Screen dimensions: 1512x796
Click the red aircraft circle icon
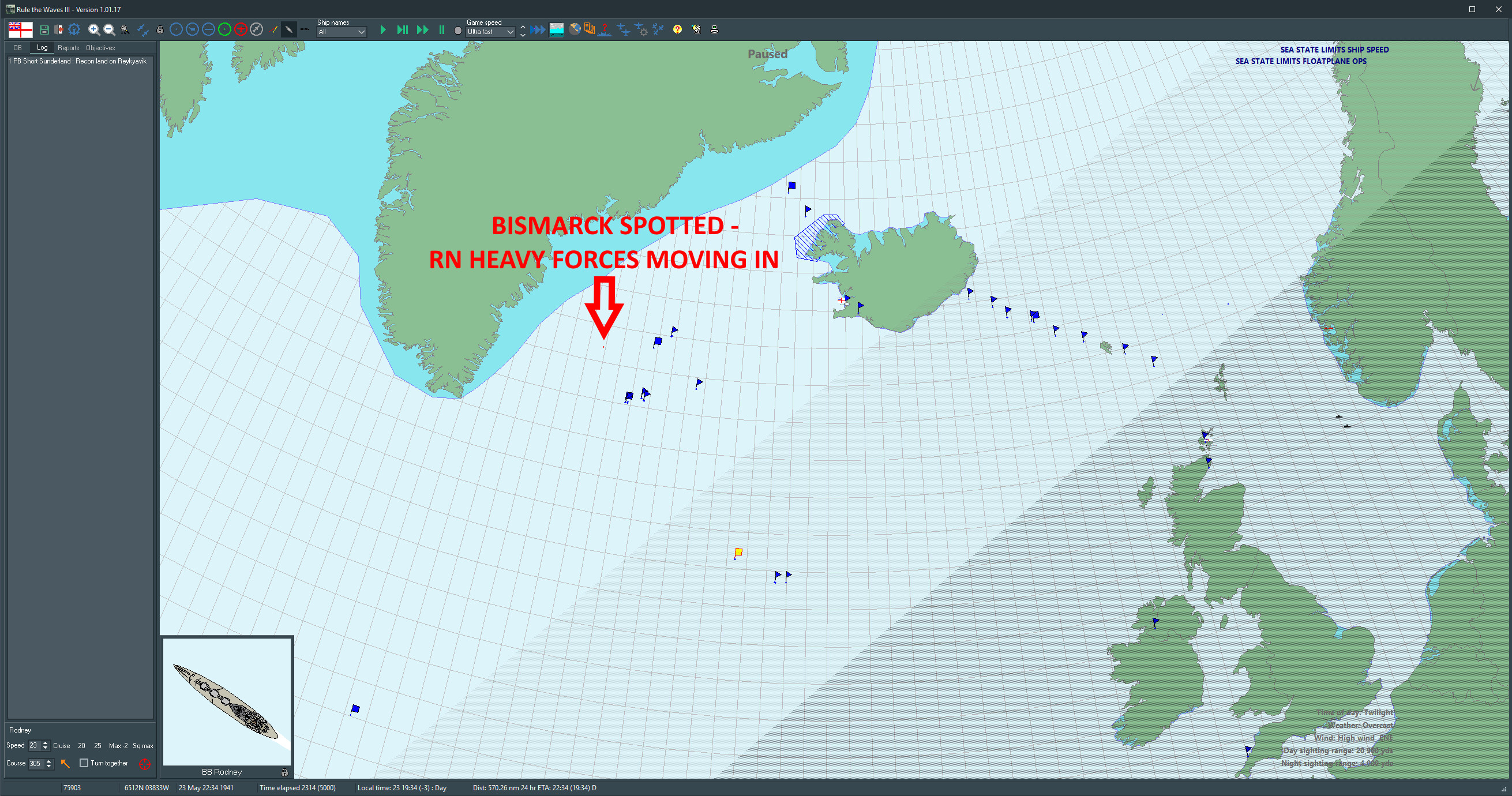coord(240,29)
